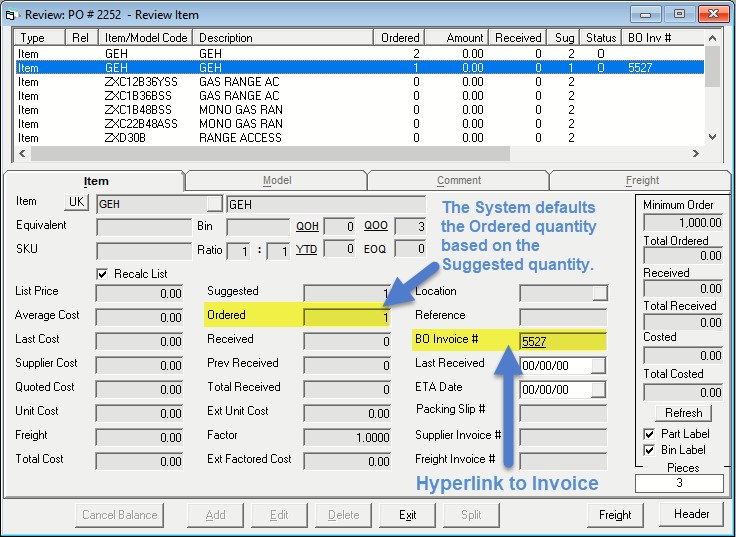Click the Exit button

[x=407, y=515]
